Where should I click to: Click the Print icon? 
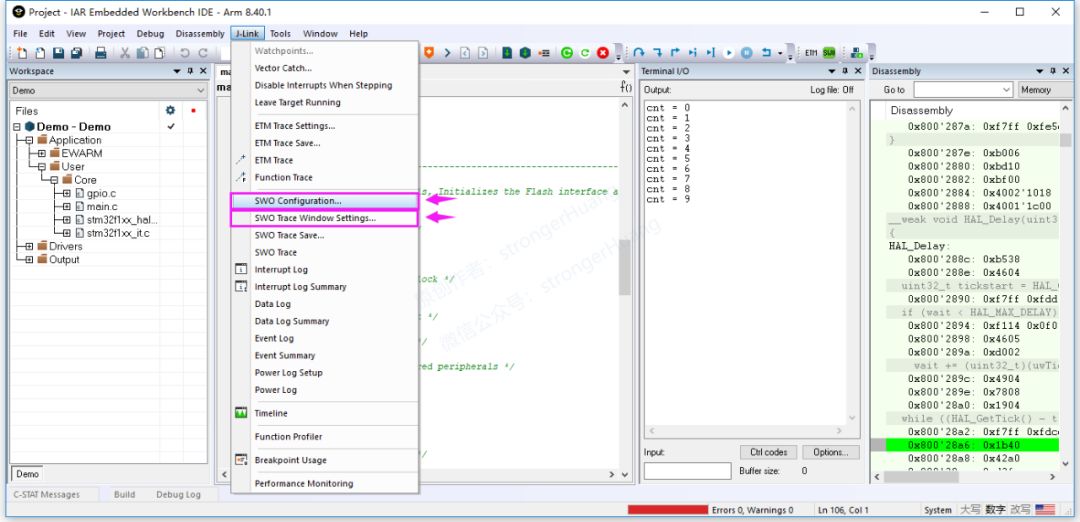pos(101,53)
